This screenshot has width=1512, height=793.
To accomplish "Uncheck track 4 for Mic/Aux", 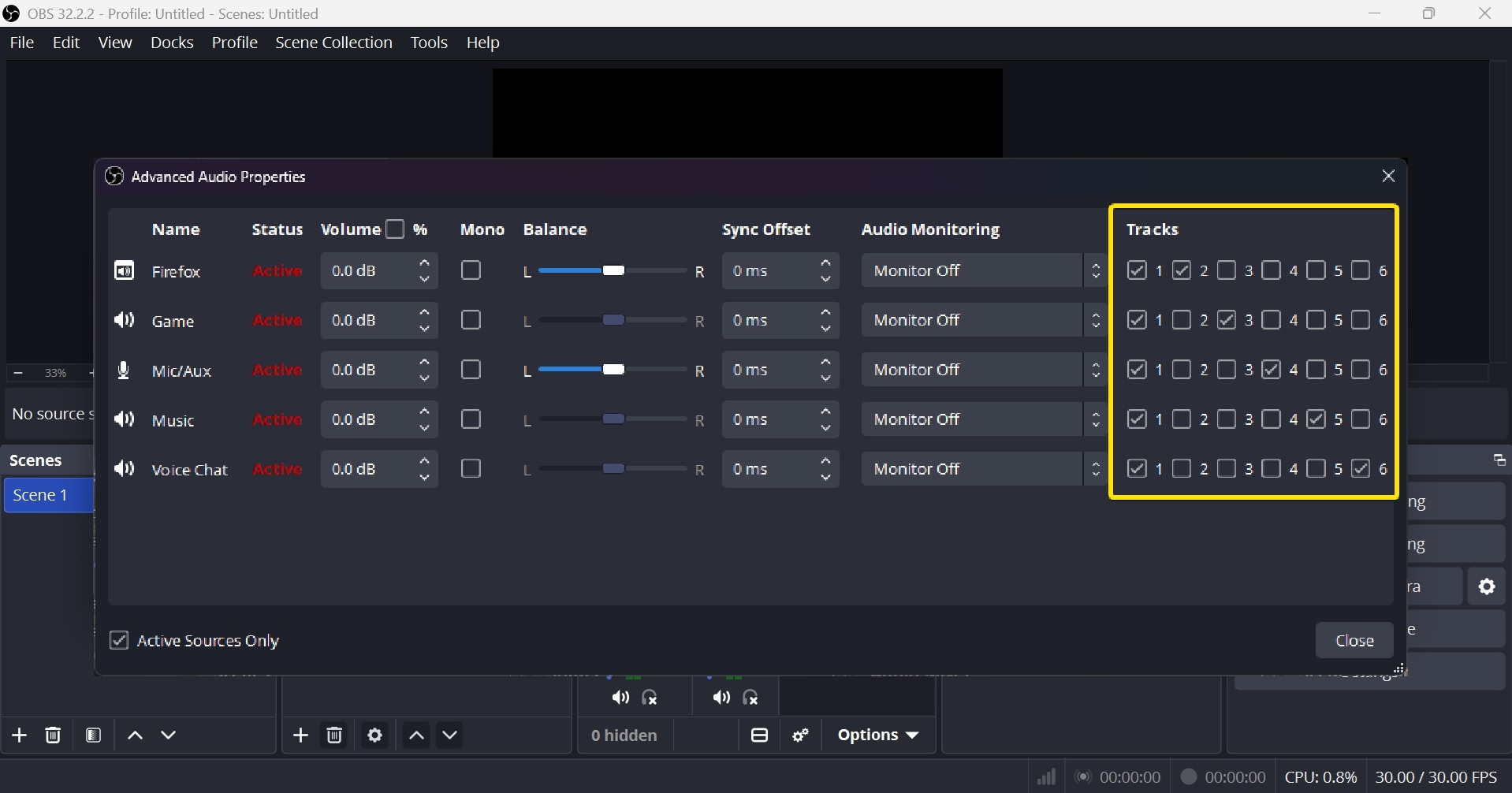I will (1272, 370).
